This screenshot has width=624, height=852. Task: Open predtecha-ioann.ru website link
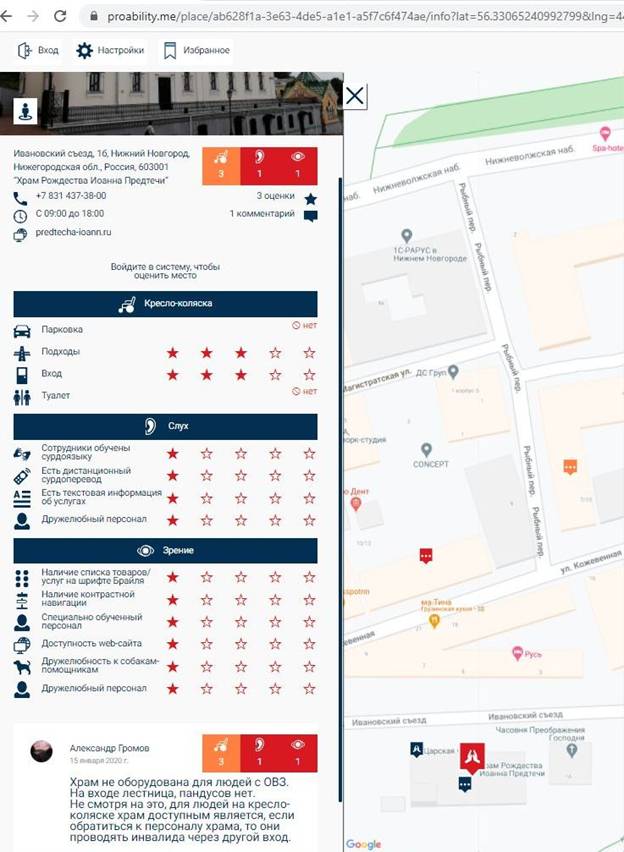[73, 232]
